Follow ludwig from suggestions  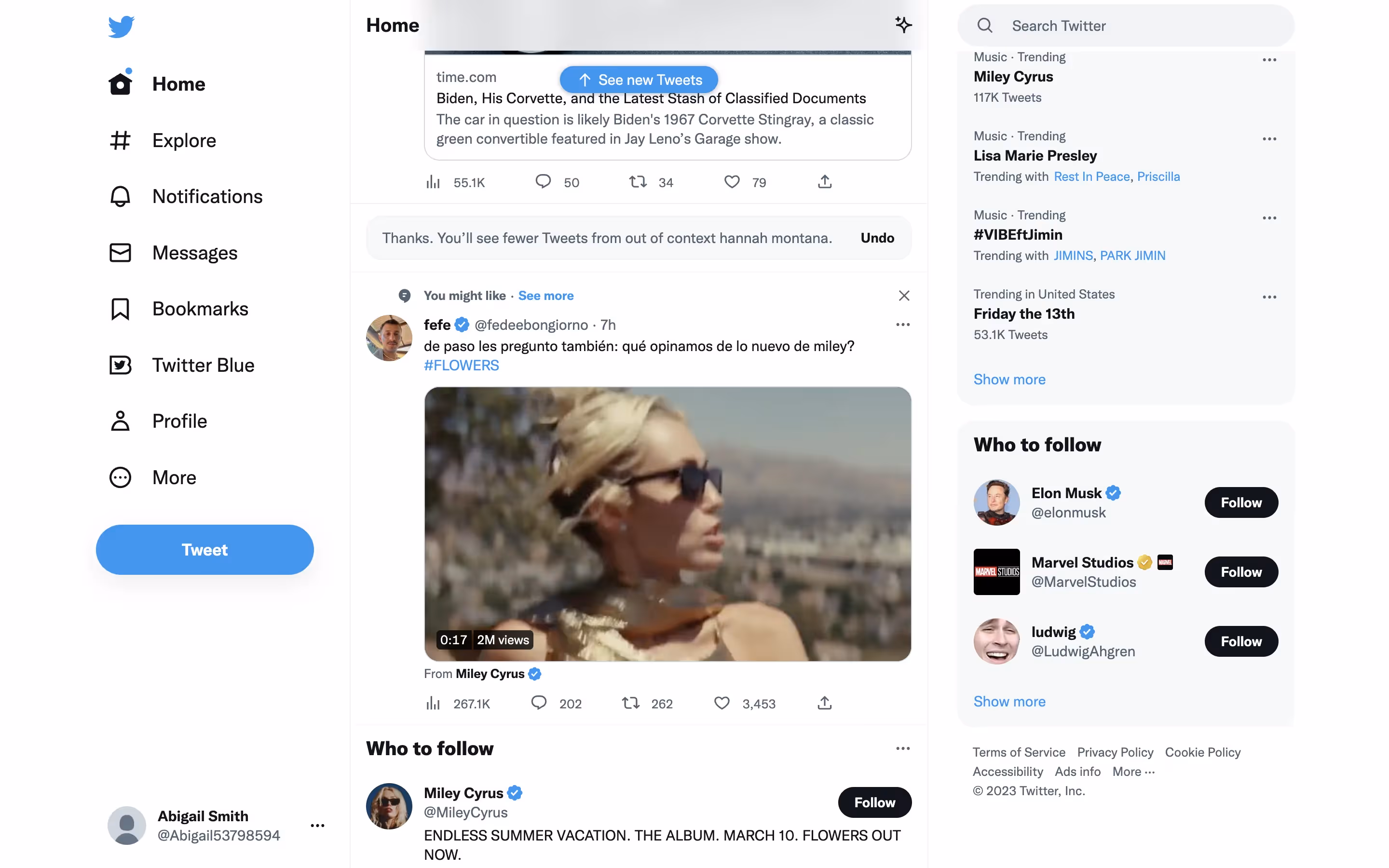coord(1240,641)
